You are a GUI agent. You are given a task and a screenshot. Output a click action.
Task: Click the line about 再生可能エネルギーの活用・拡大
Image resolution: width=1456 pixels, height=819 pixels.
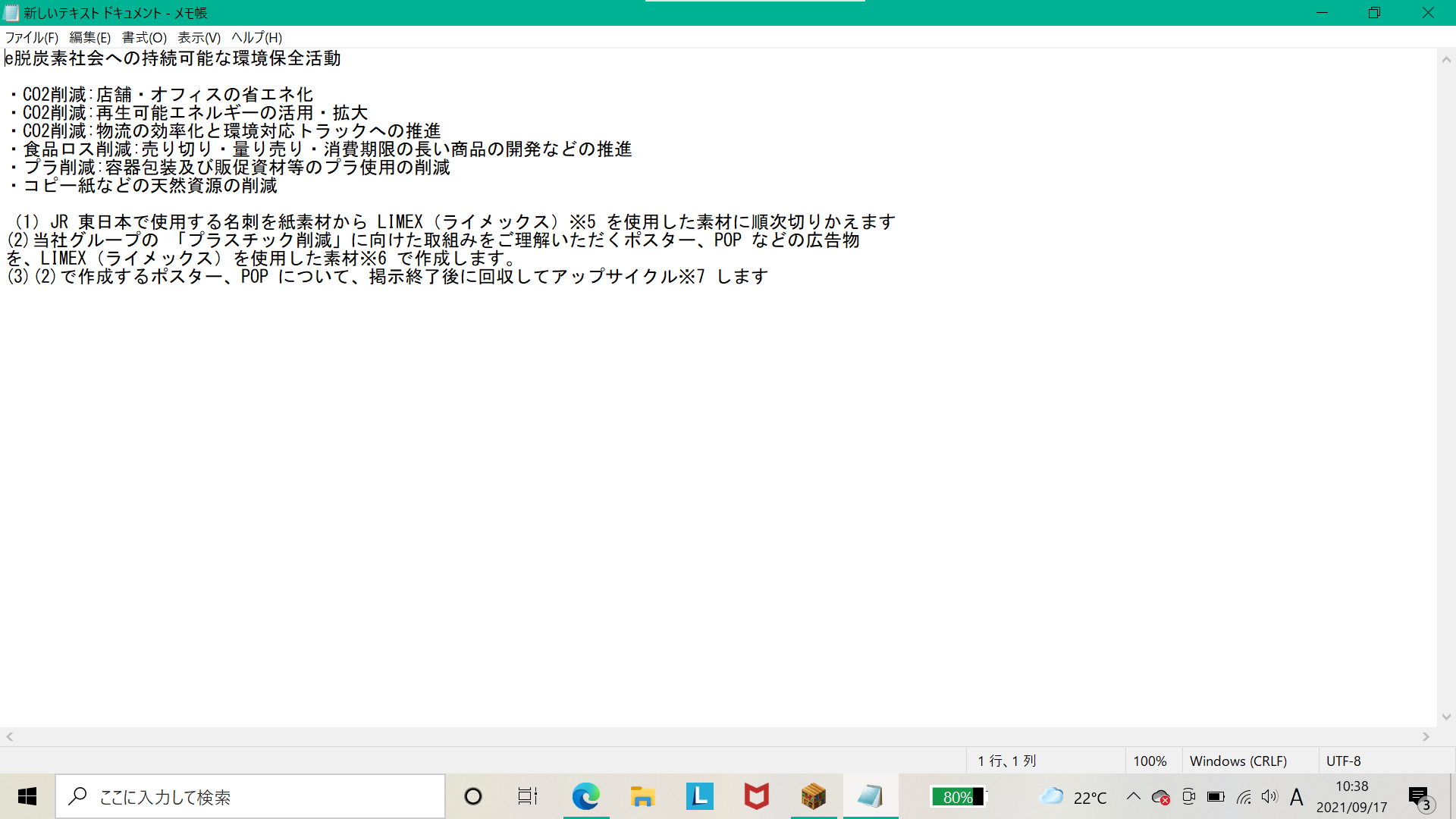pyautogui.click(x=187, y=113)
